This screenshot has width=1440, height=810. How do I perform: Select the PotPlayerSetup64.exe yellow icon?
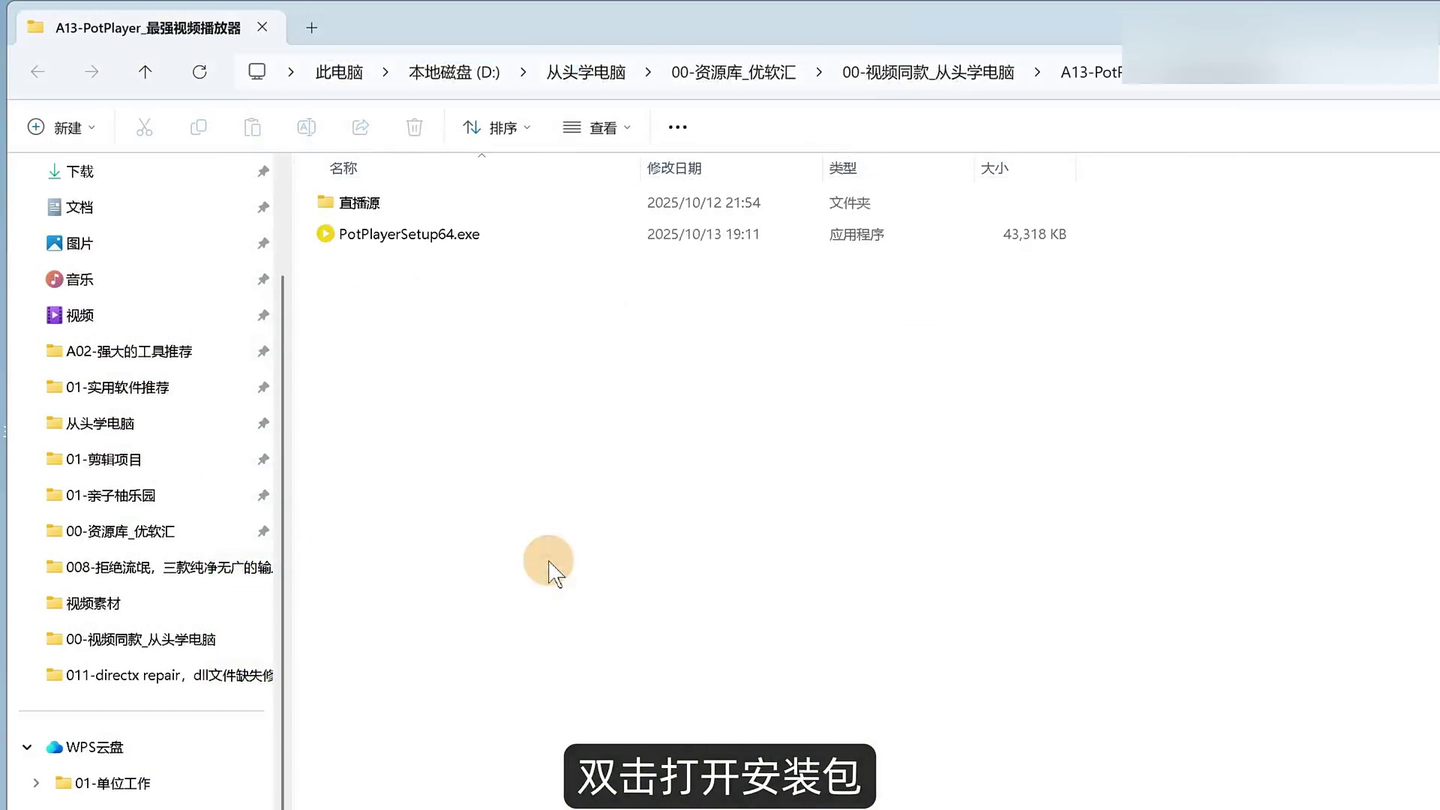coord(325,234)
